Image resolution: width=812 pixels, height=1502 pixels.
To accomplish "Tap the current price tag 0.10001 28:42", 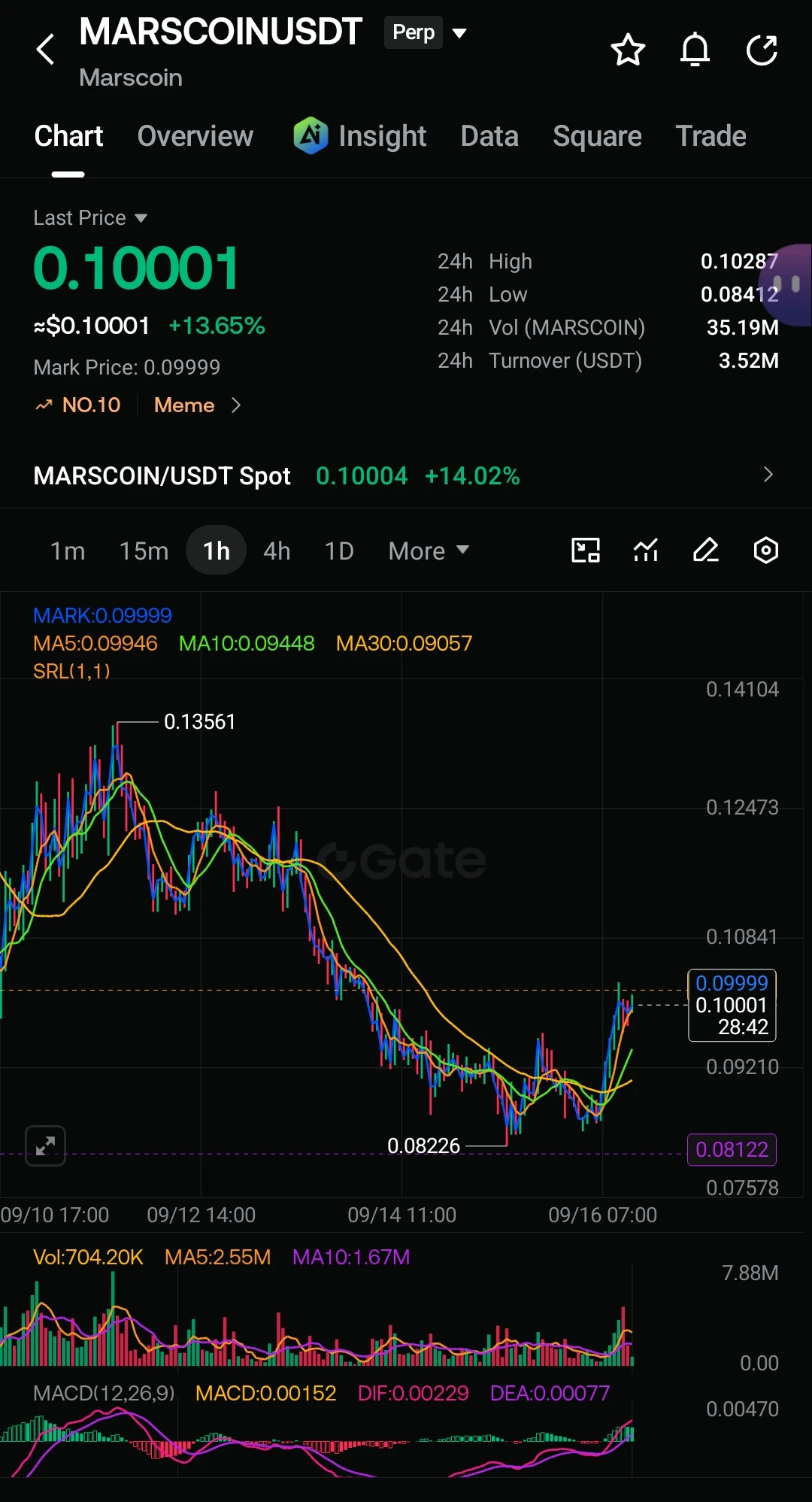I will [732, 1005].
